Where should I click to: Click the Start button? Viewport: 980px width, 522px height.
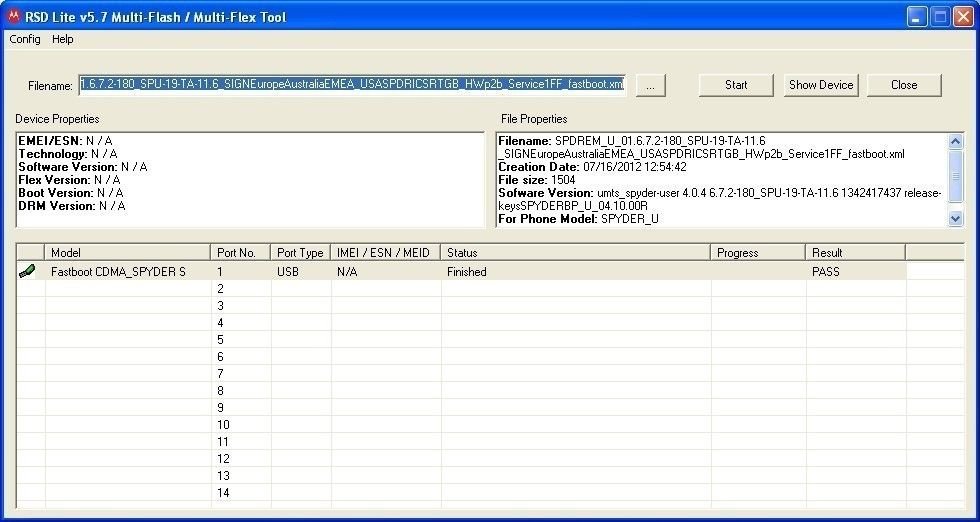pyautogui.click(x=736, y=85)
